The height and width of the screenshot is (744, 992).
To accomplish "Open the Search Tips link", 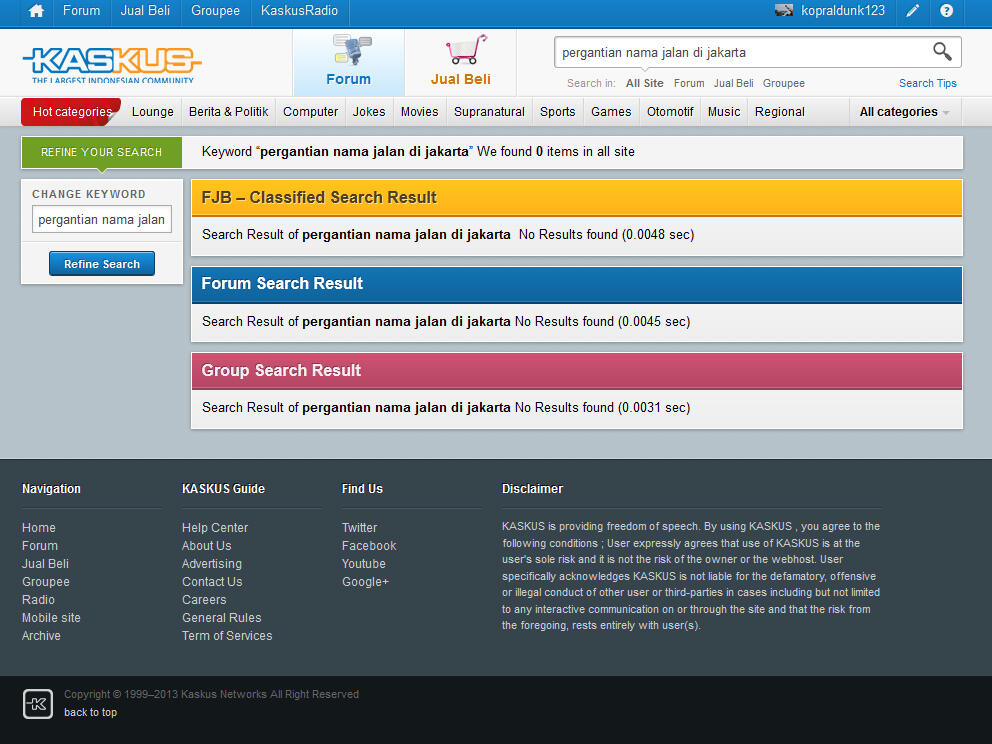I will [x=927, y=84].
